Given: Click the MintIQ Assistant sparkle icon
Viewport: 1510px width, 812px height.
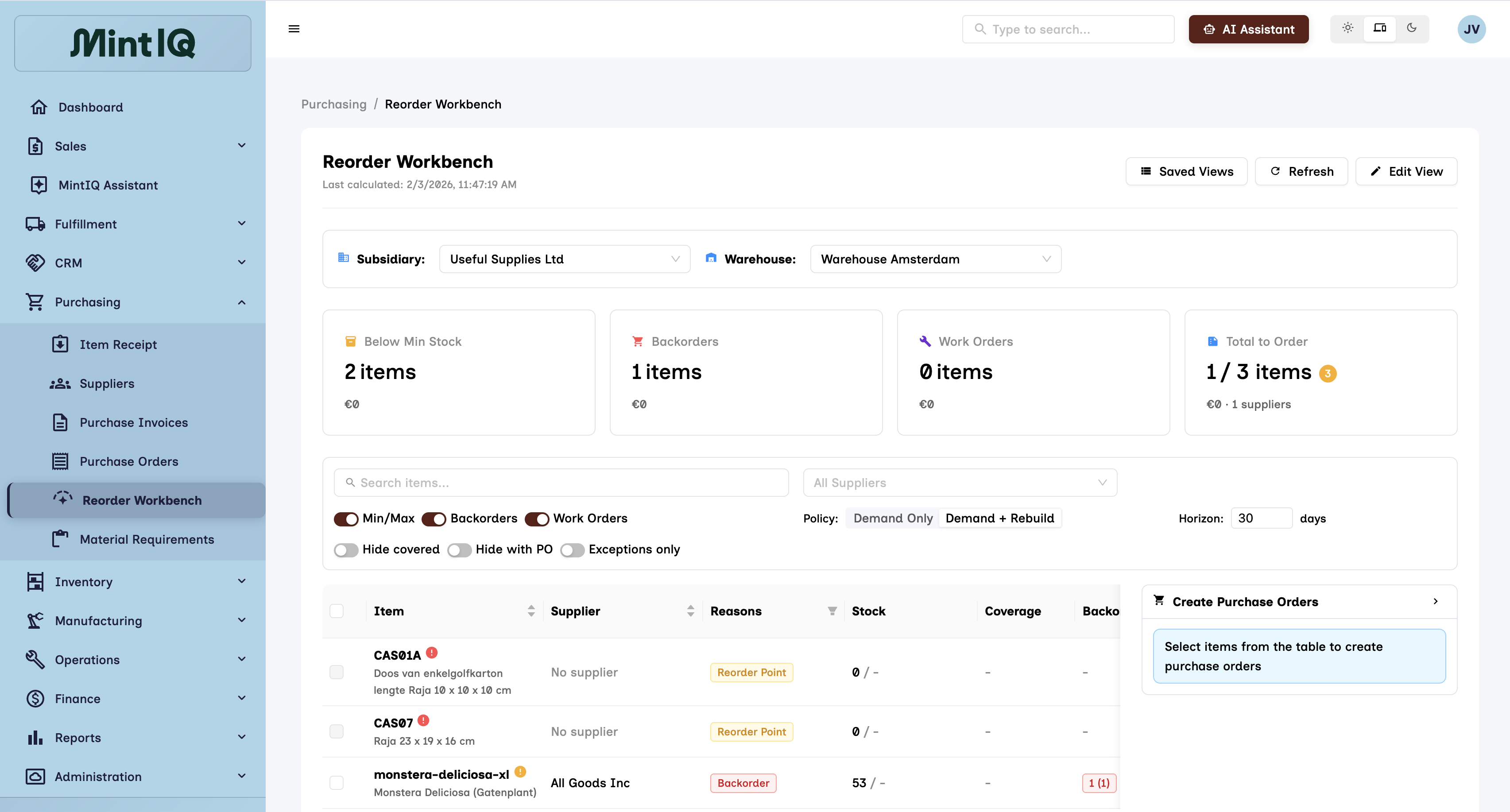Looking at the screenshot, I should coord(39,185).
